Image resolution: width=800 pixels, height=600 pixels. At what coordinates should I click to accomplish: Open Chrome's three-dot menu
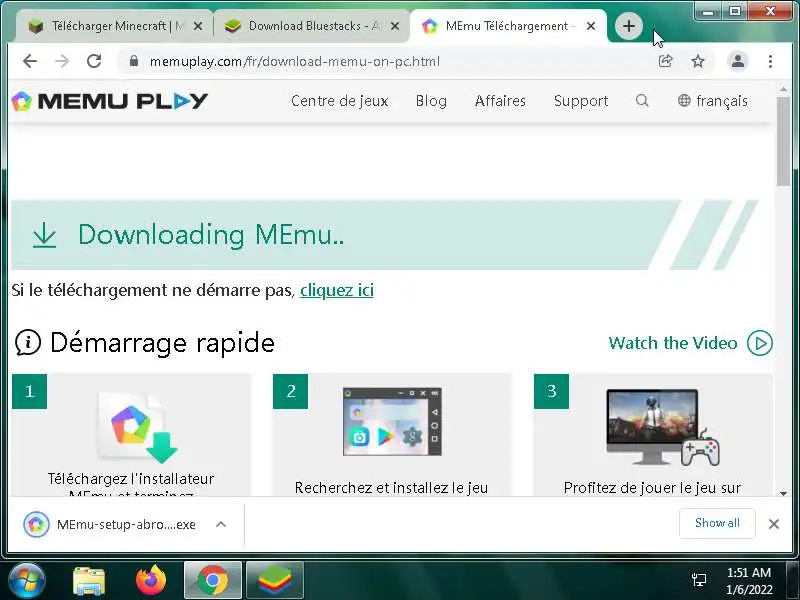[x=770, y=61]
